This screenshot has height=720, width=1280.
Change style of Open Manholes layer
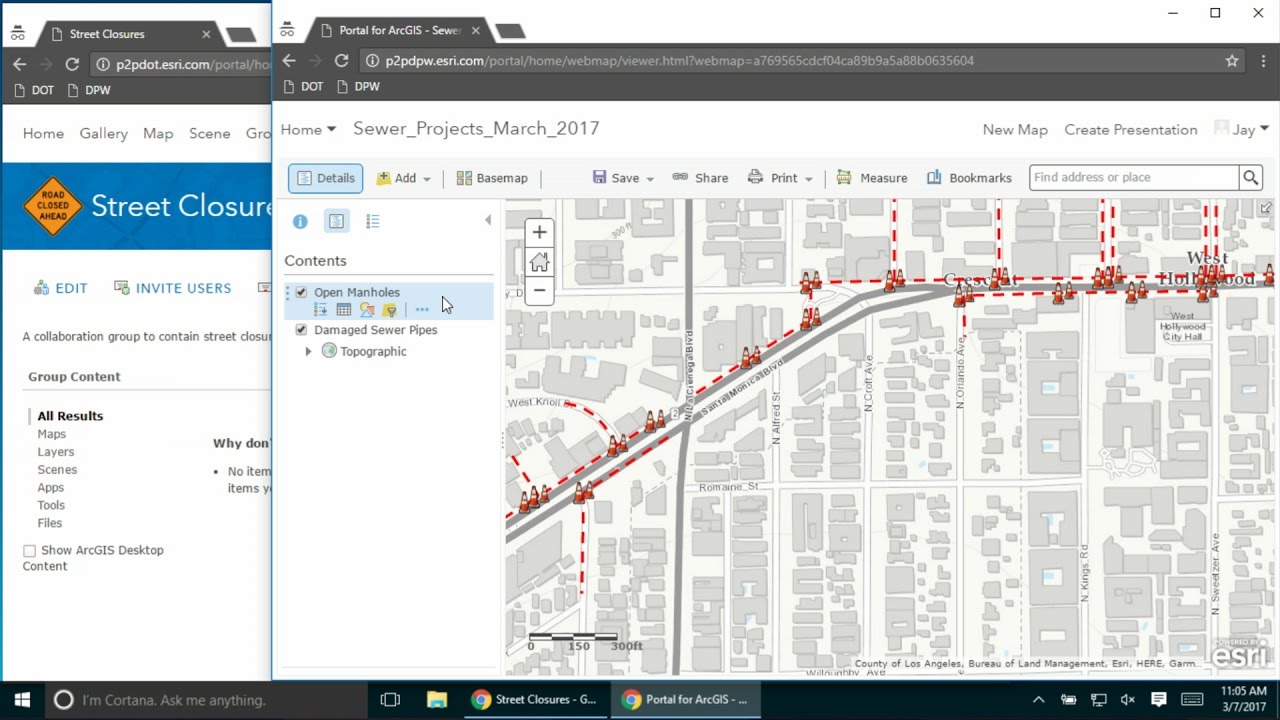click(367, 310)
